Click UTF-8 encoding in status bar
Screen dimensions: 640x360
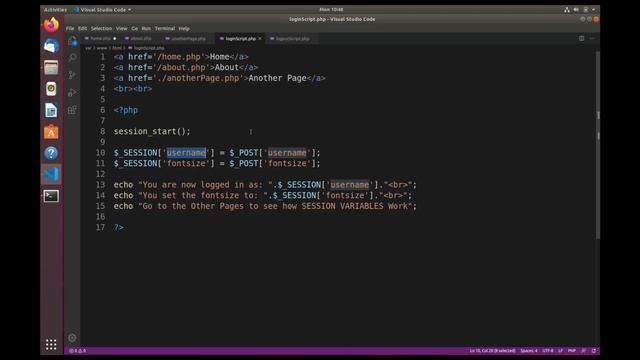pyautogui.click(x=548, y=351)
